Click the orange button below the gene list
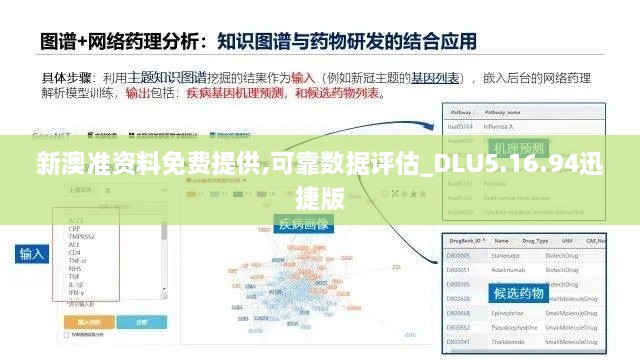This screenshot has width=640, height=360. pos(89,322)
